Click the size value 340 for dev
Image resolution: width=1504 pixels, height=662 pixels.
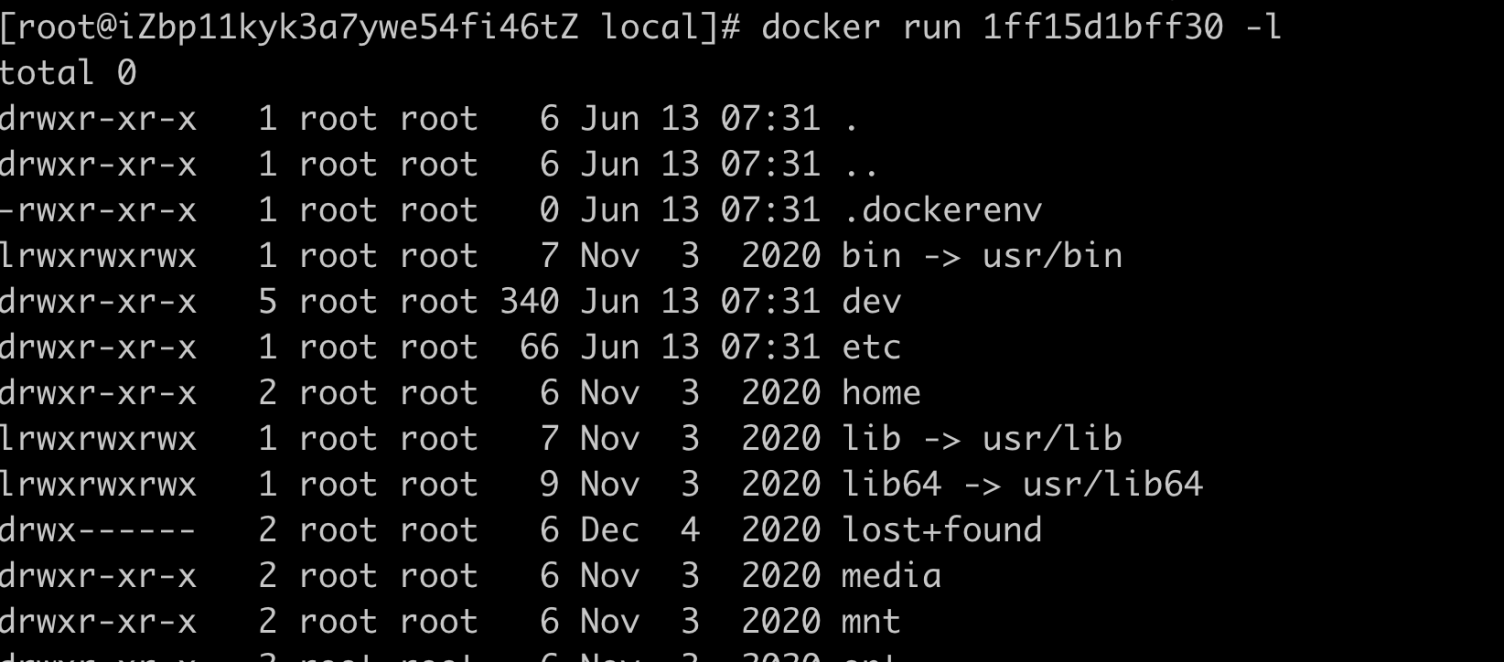tap(530, 302)
